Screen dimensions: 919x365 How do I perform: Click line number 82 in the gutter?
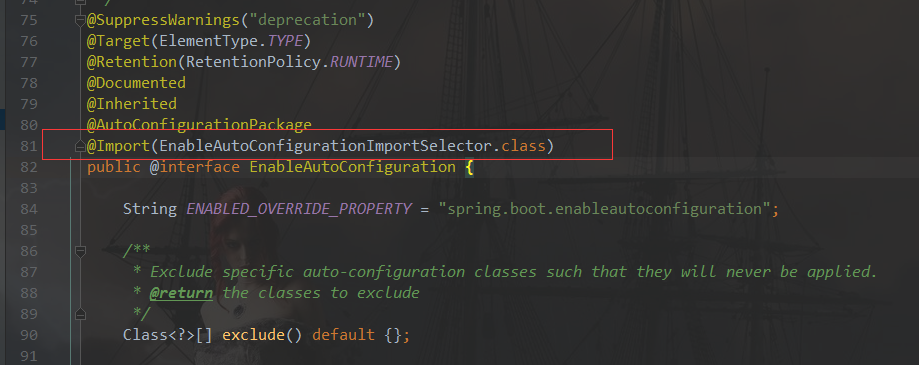[x=29, y=167]
